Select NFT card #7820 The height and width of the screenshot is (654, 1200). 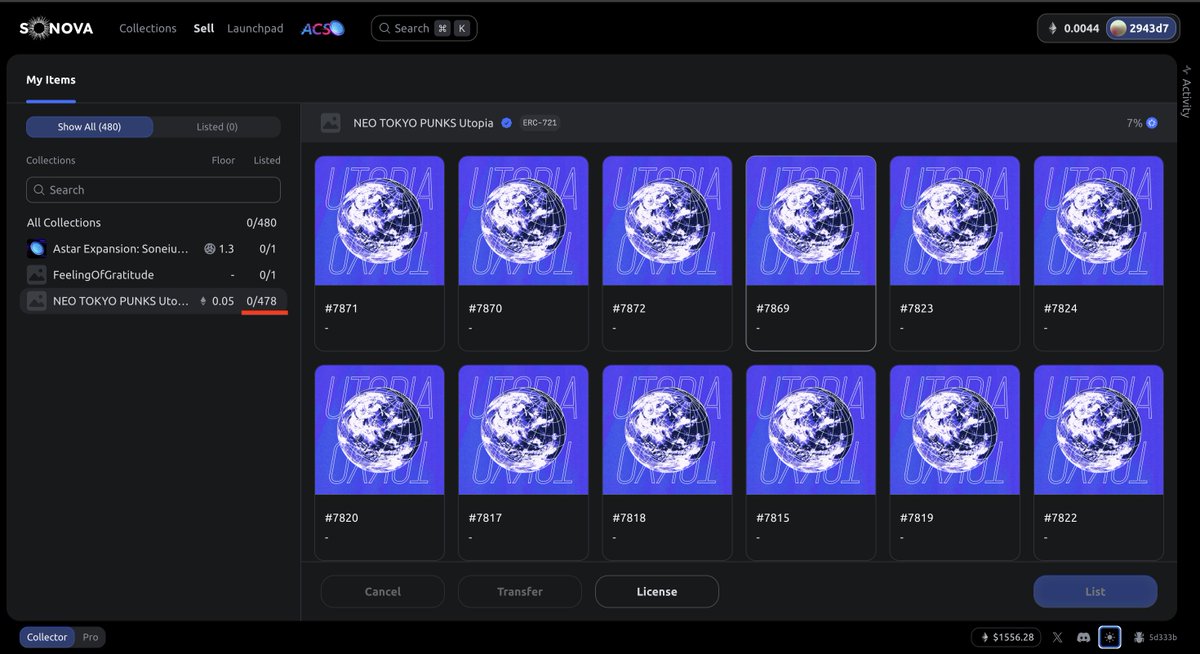(379, 462)
